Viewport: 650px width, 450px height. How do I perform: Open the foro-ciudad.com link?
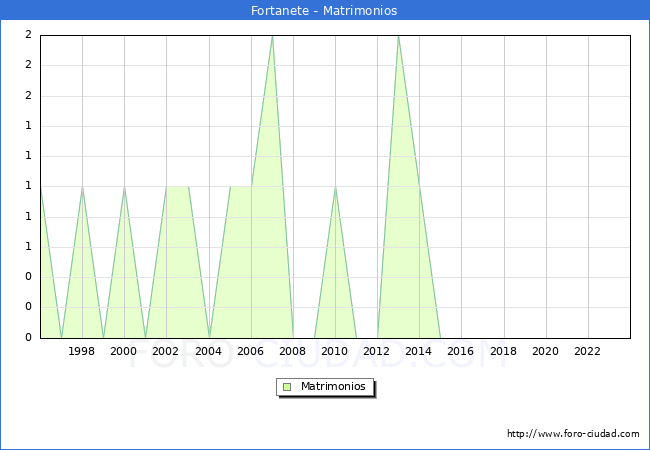click(x=573, y=434)
